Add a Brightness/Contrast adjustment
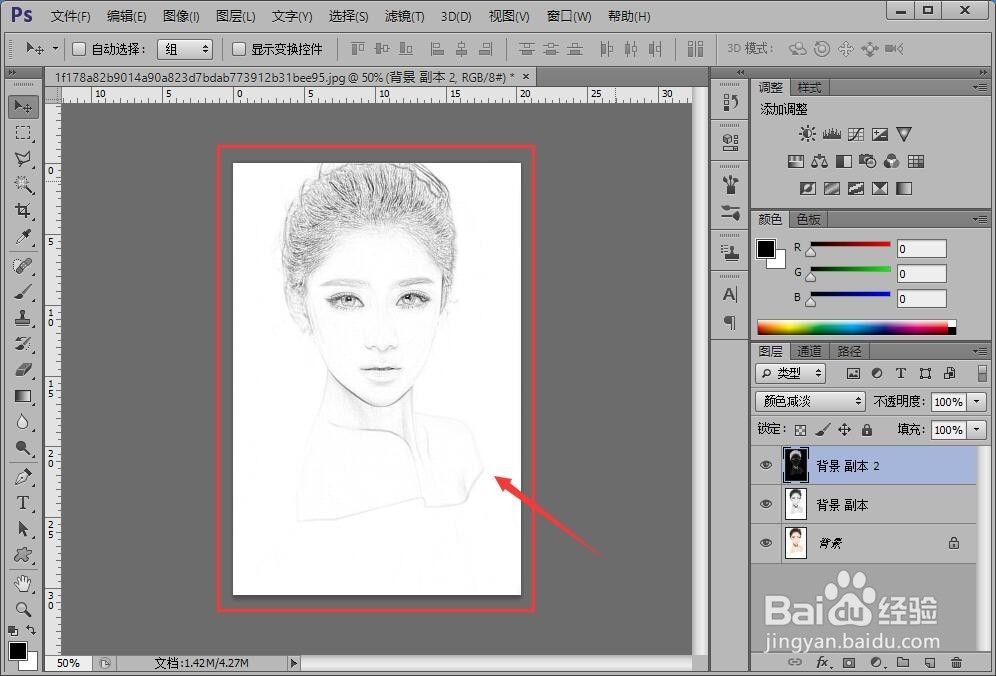Image resolution: width=996 pixels, height=676 pixels. (807, 134)
